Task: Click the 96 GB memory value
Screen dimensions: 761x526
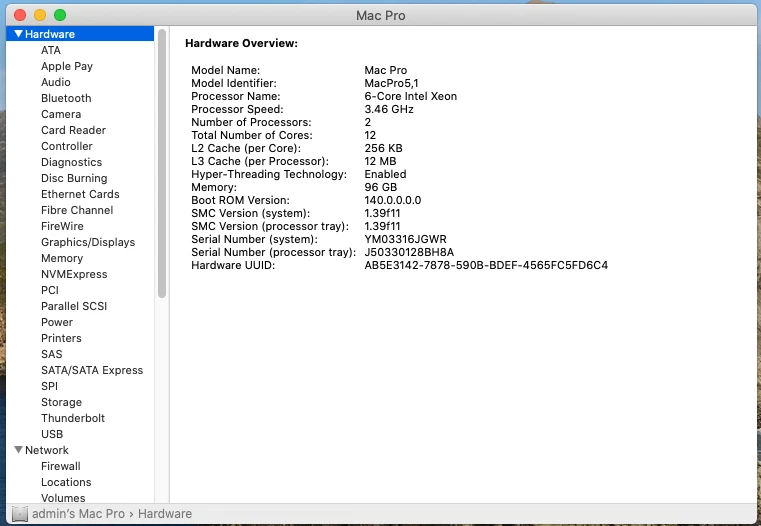Action: pos(380,187)
